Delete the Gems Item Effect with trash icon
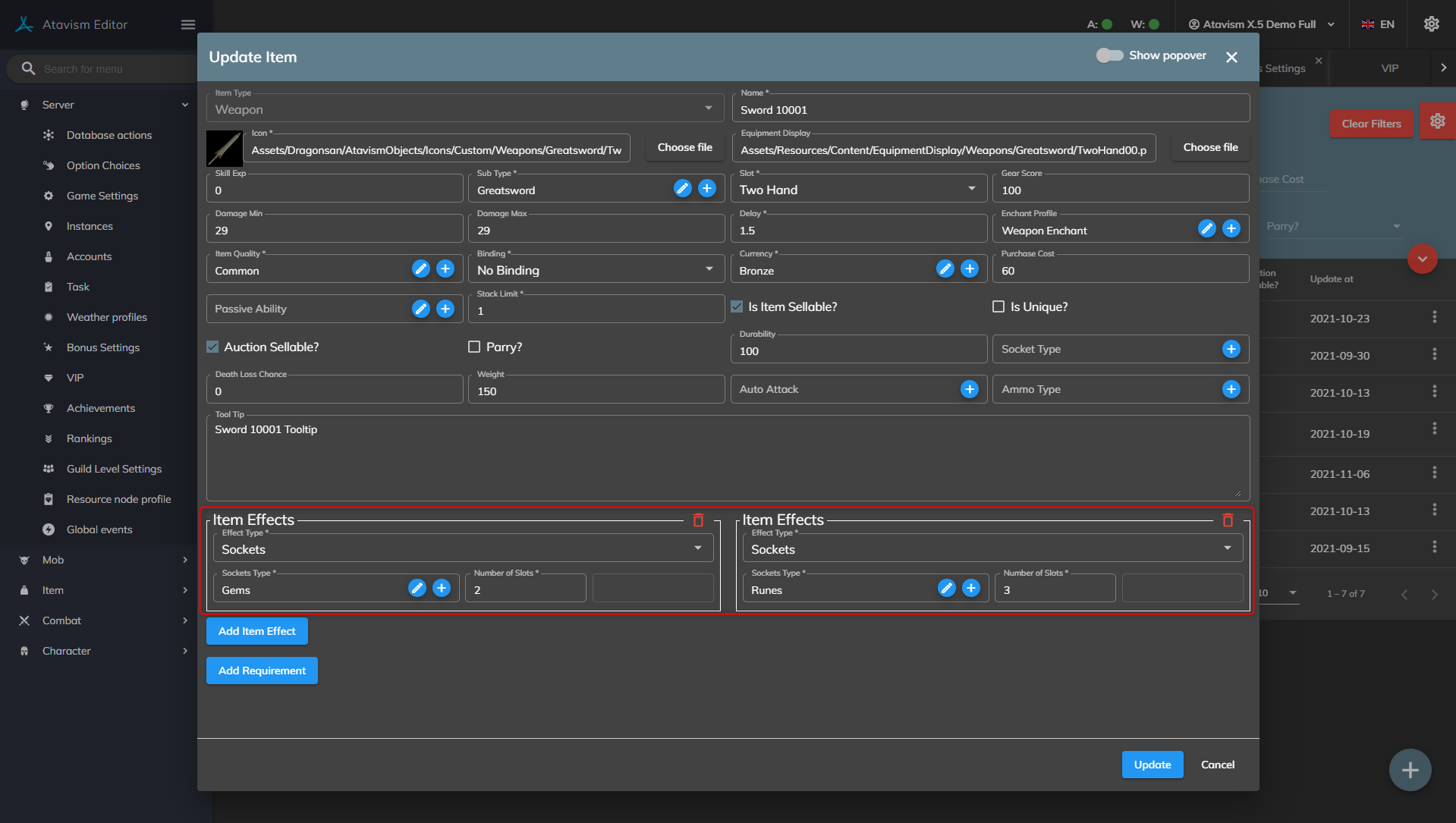1456x823 pixels. (x=698, y=520)
